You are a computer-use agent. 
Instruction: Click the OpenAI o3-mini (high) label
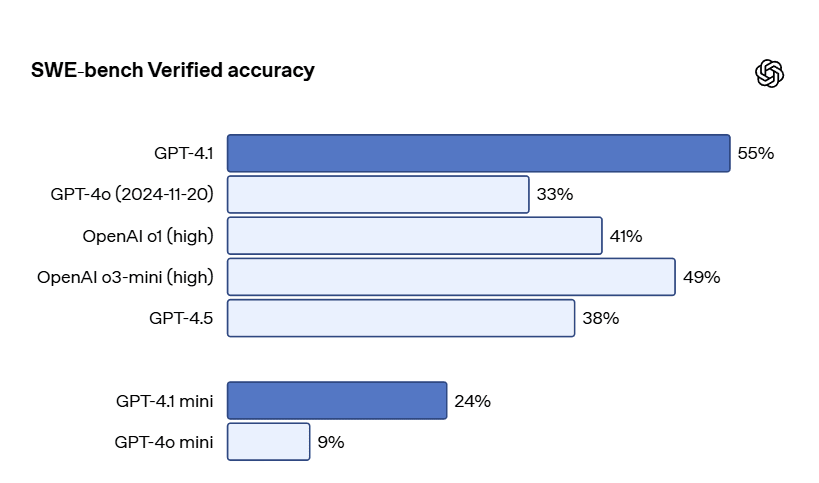tap(125, 277)
